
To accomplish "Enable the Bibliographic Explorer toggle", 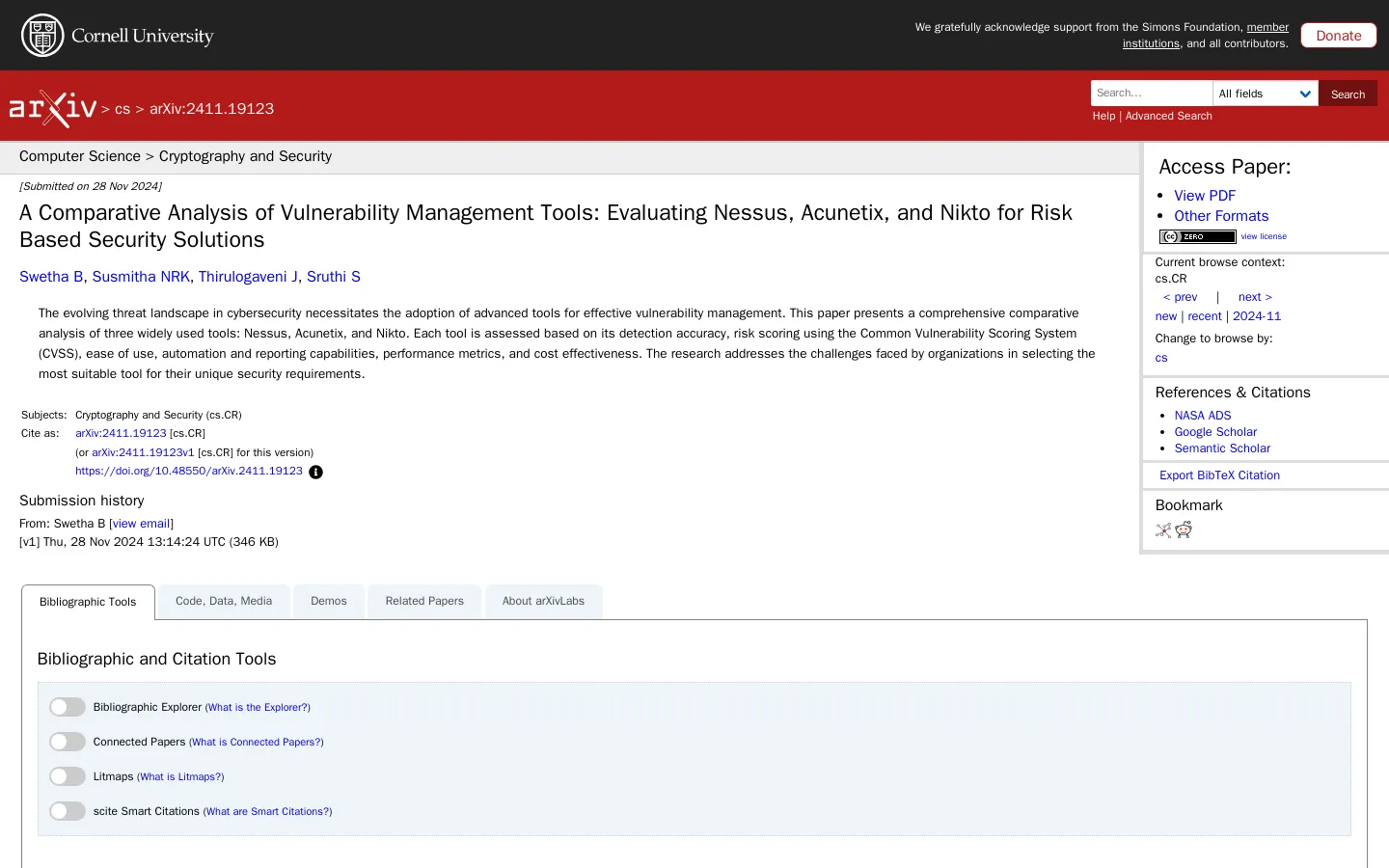I will [x=68, y=707].
